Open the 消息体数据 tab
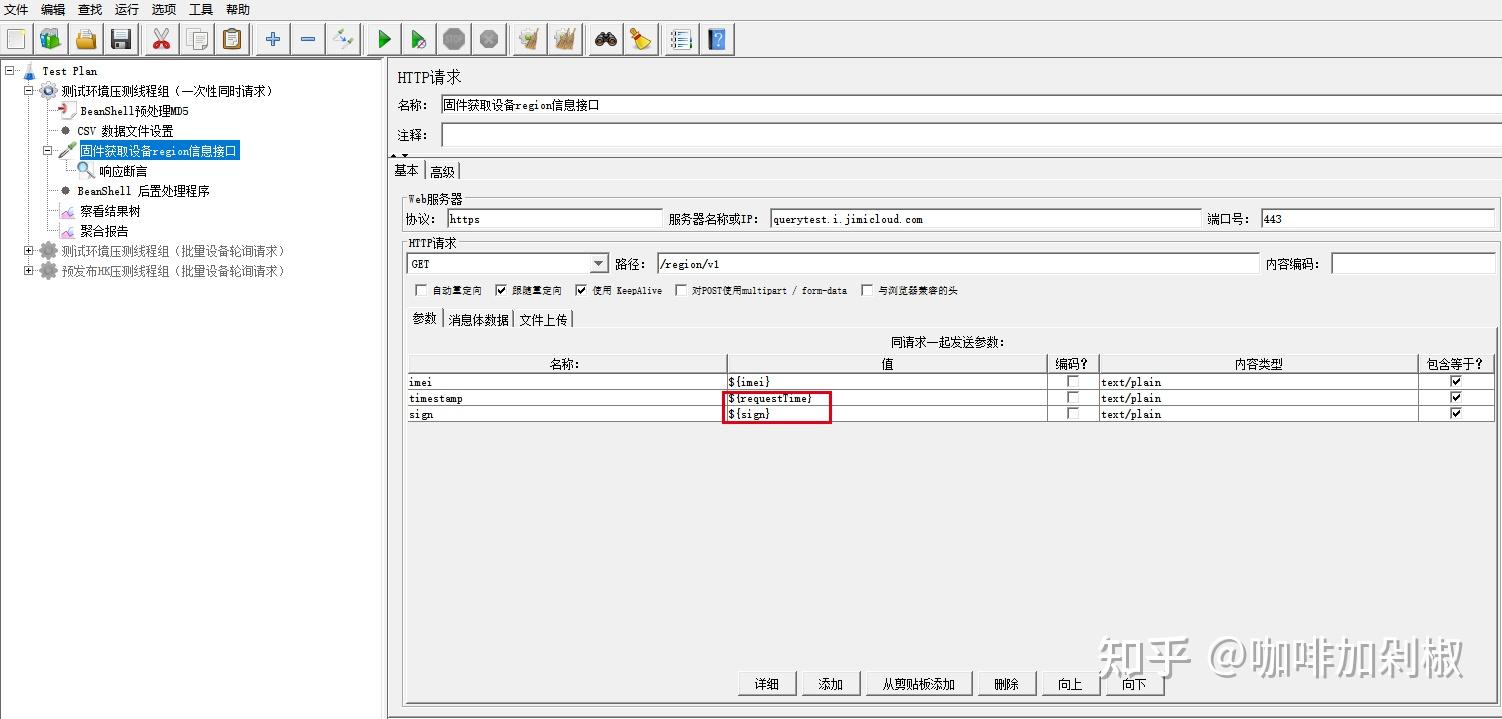 [477, 318]
